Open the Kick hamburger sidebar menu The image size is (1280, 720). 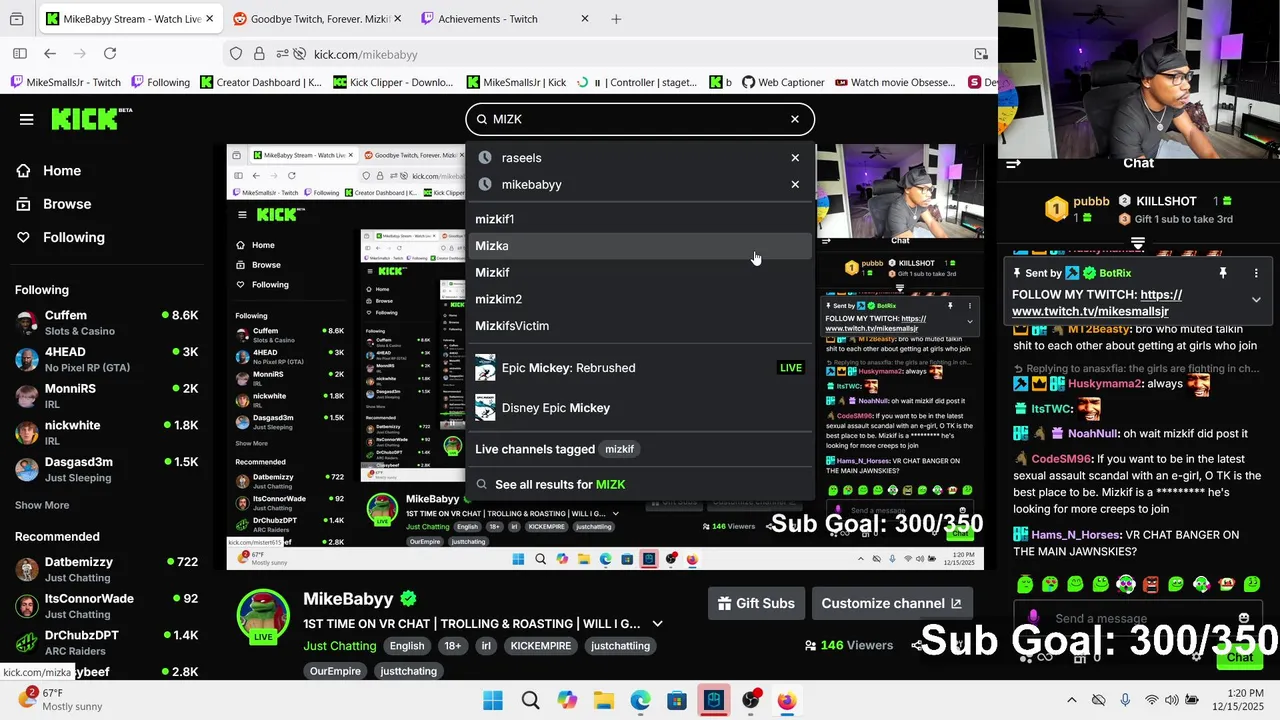tap(26, 119)
